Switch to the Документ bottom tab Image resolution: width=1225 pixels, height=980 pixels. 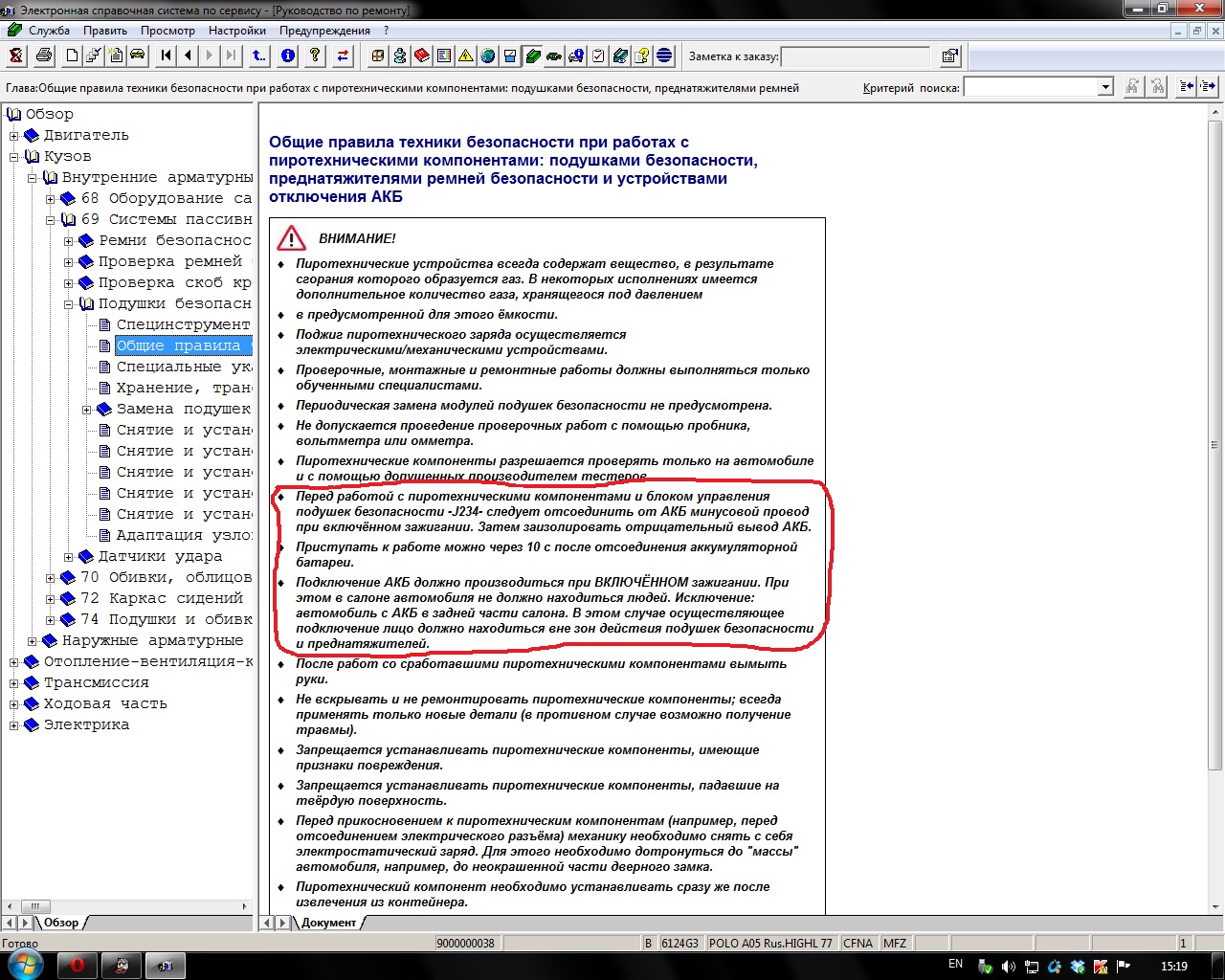(x=328, y=923)
